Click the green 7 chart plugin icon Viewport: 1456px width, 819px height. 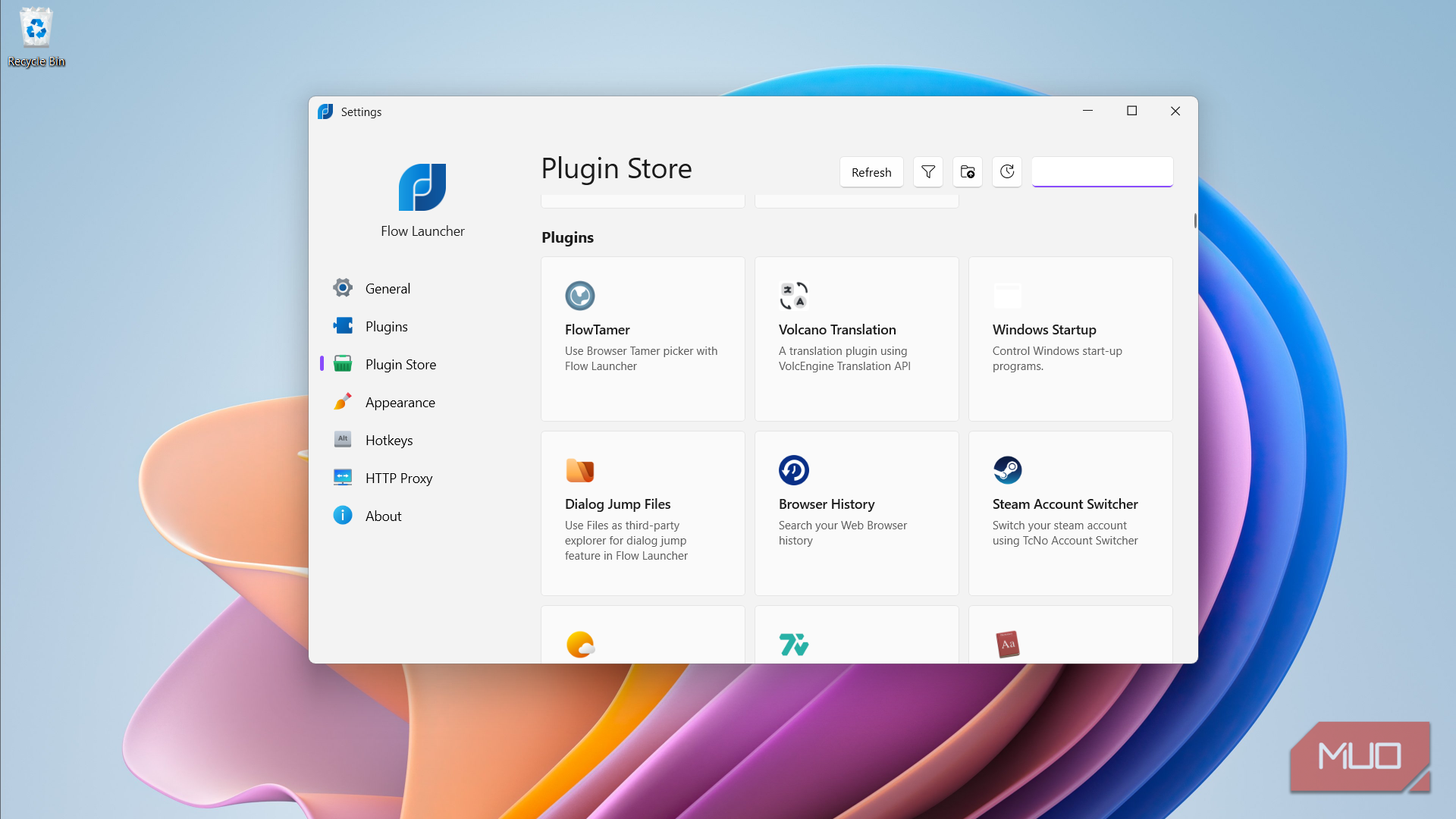point(794,645)
